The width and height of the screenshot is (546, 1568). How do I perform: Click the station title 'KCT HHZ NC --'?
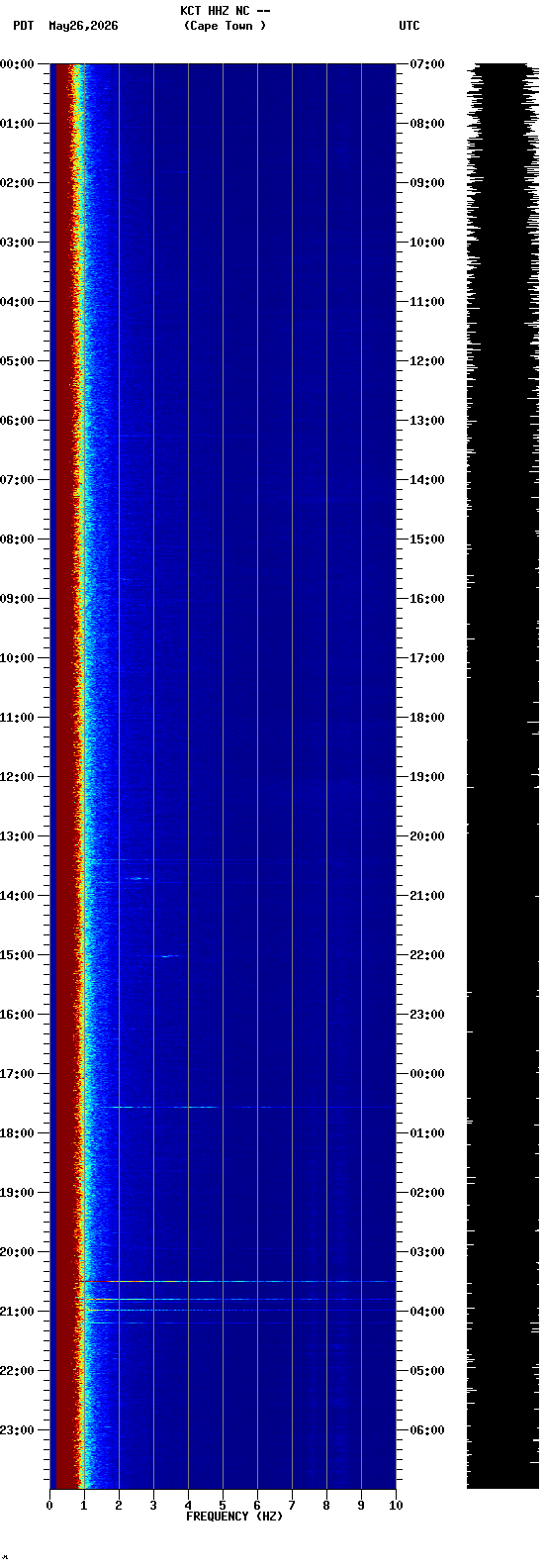226,11
